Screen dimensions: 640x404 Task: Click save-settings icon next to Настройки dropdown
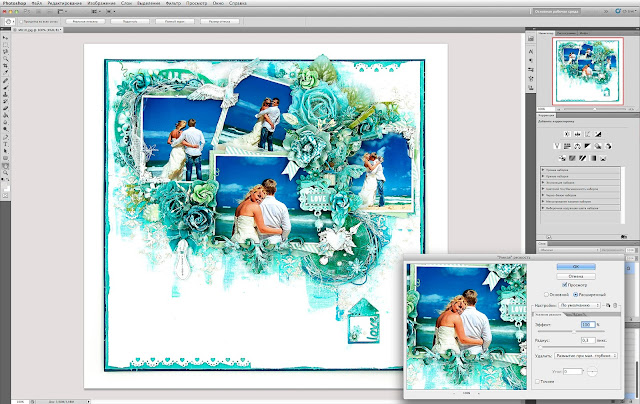(x=608, y=305)
